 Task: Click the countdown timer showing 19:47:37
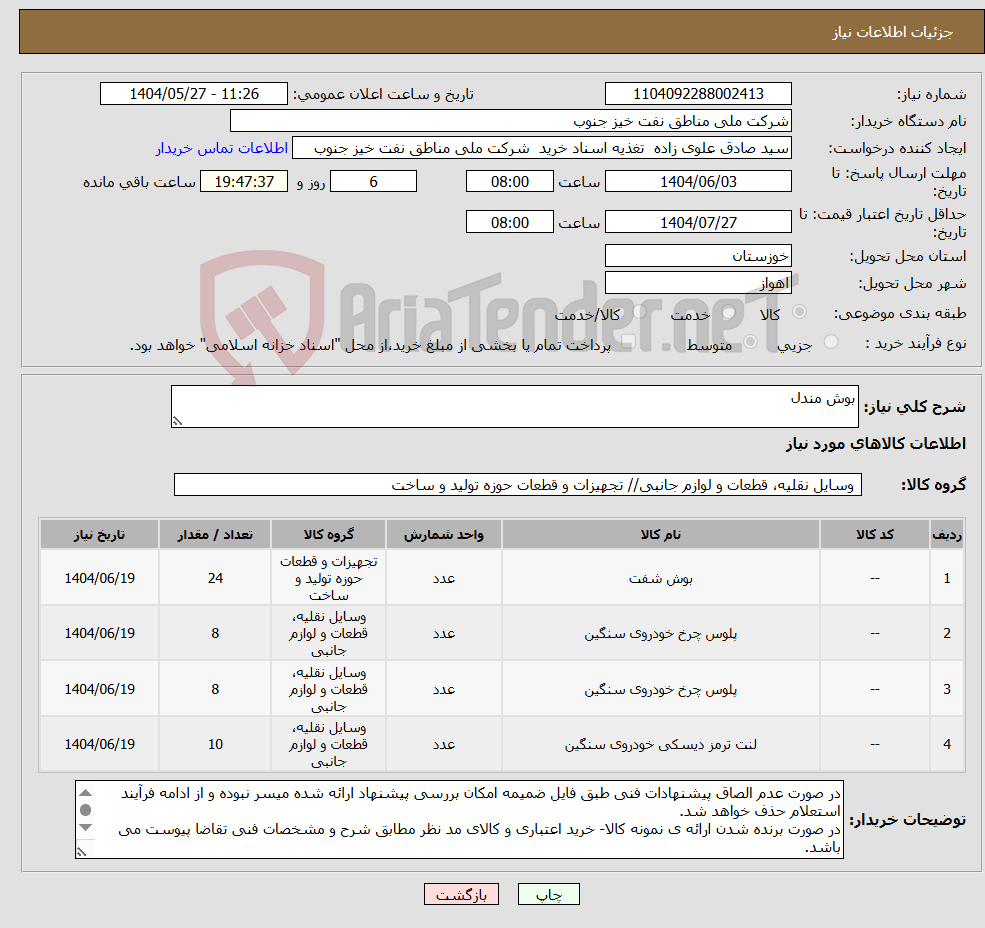click(243, 181)
